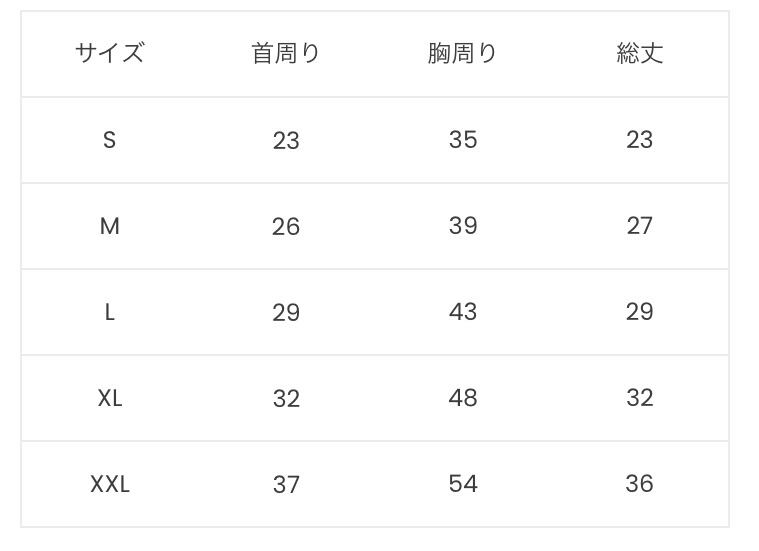Click total length 27 for M
The image size is (759, 551).
click(x=639, y=226)
